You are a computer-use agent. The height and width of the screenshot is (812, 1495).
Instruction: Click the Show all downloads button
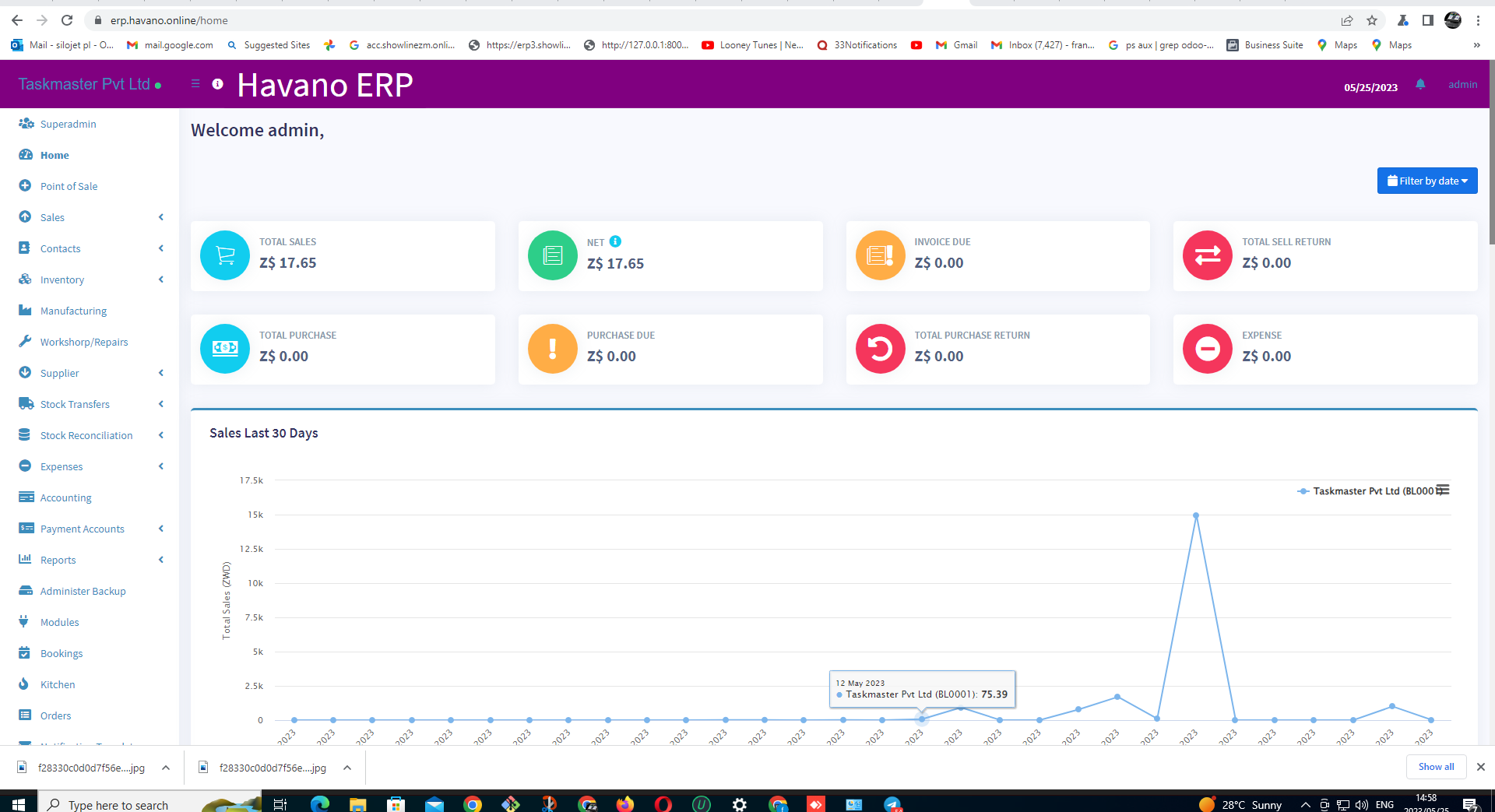(1436, 767)
